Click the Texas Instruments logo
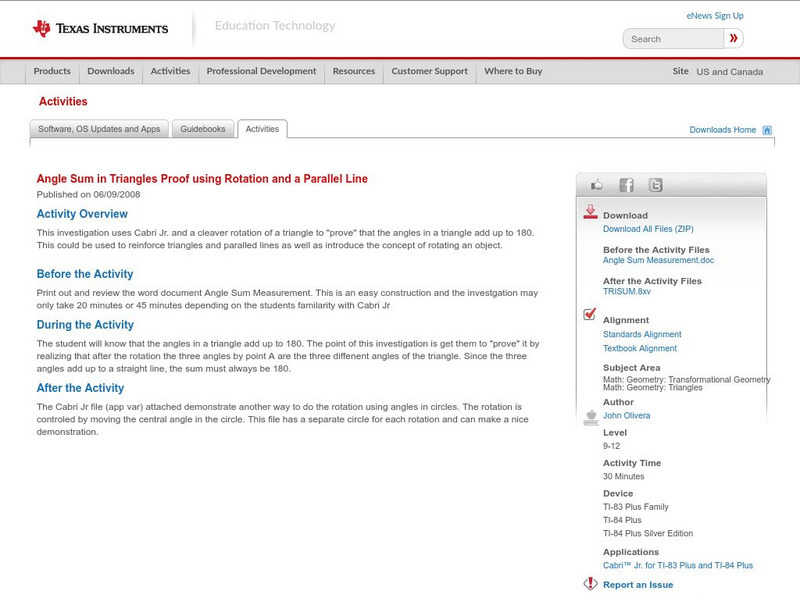Viewport: 800px width, 598px height. click(x=100, y=29)
